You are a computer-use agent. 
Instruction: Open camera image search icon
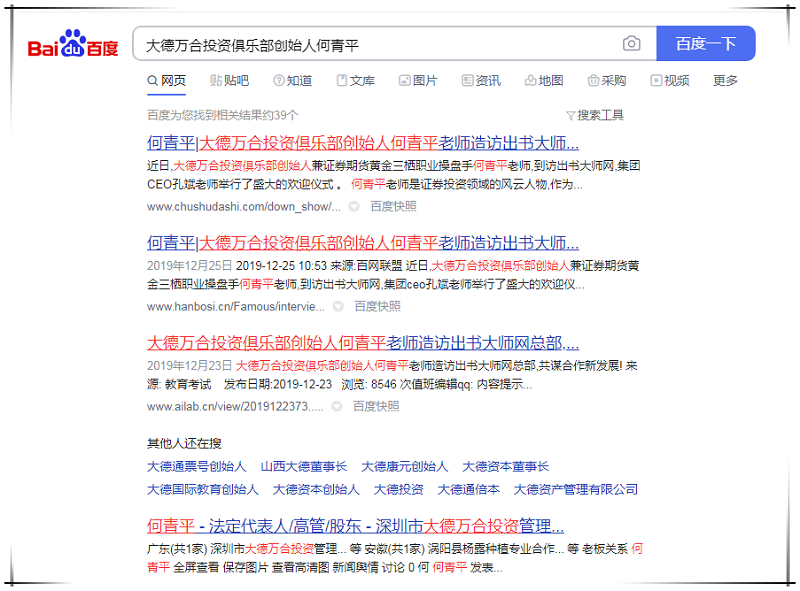[x=631, y=44]
